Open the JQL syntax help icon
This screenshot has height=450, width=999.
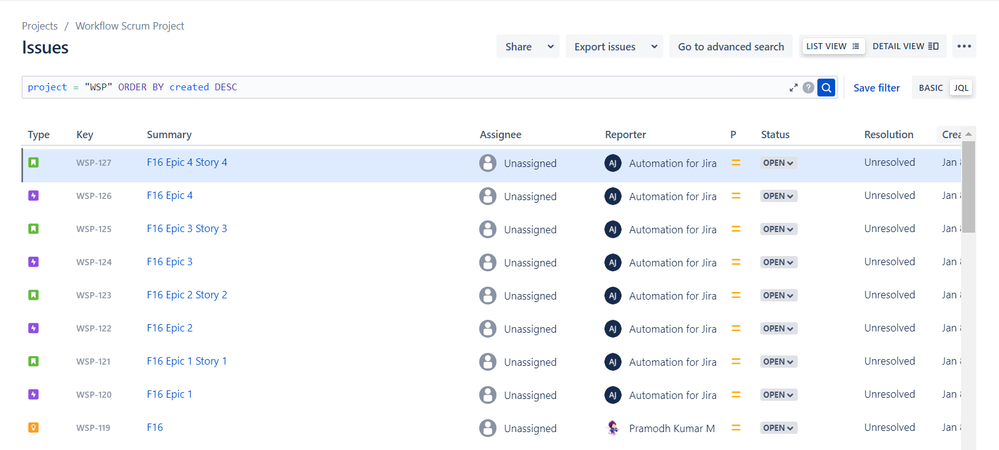(x=809, y=87)
